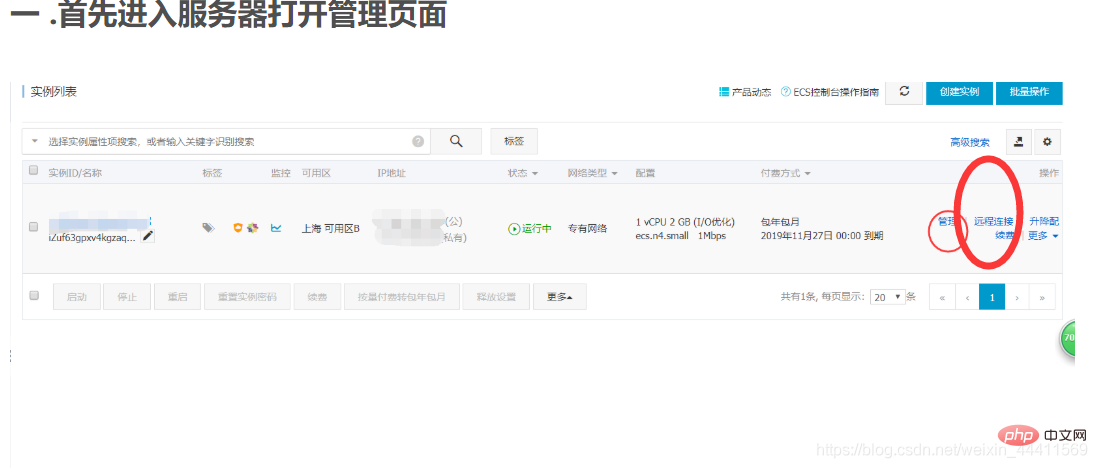Image resolution: width=1097 pixels, height=468 pixels.
Task: Open the page size 20 dropdown
Action: click(887, 297)
